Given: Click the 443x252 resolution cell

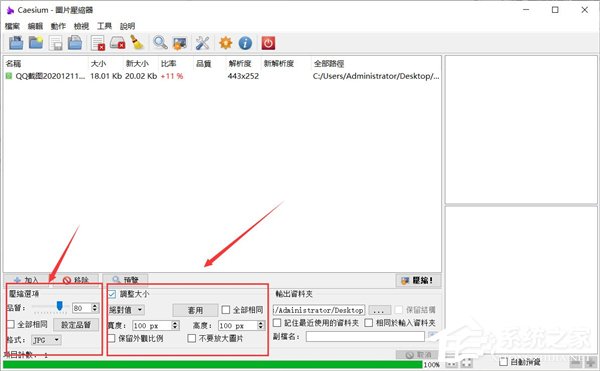Looking at the screenshot, I should 243,76.
